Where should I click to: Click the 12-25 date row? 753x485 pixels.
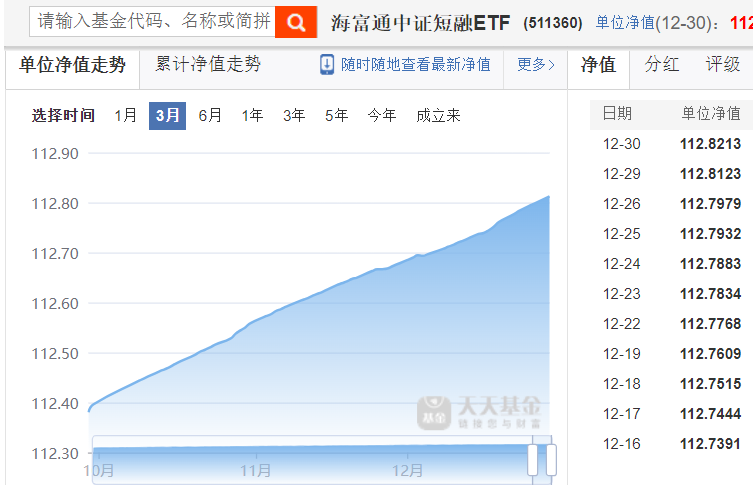[x=622, y=234]
